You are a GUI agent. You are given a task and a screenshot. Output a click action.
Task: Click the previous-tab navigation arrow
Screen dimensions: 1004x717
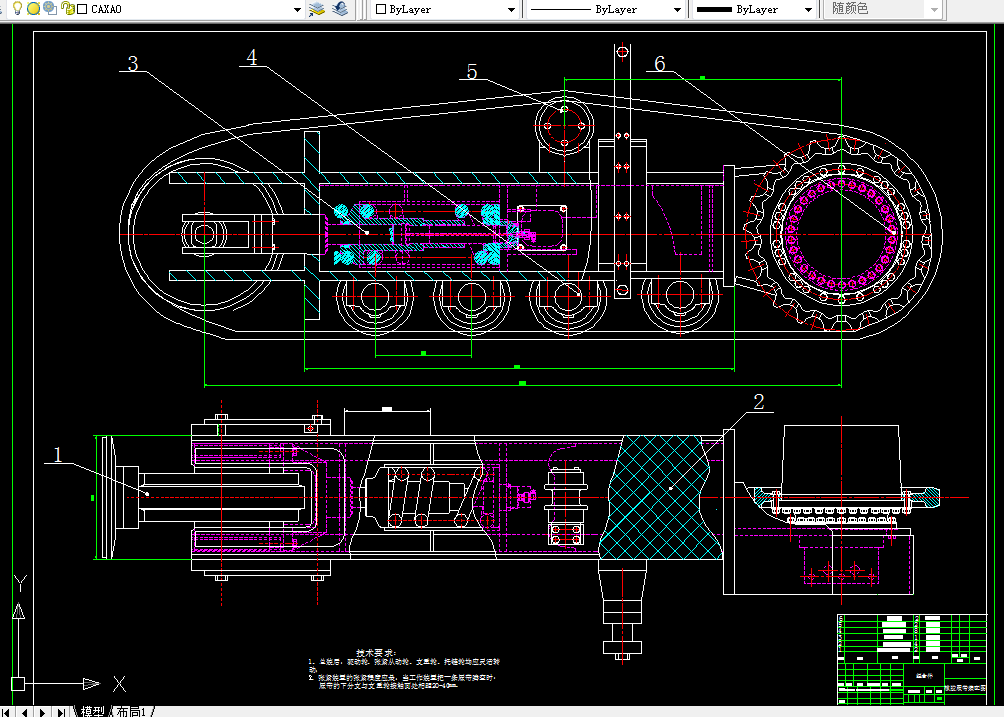point(24,712)
